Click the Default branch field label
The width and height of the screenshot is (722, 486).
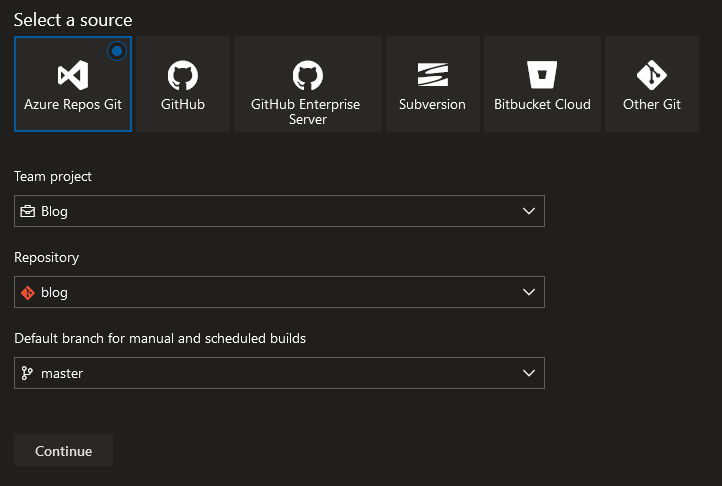[x=160, y=339]
